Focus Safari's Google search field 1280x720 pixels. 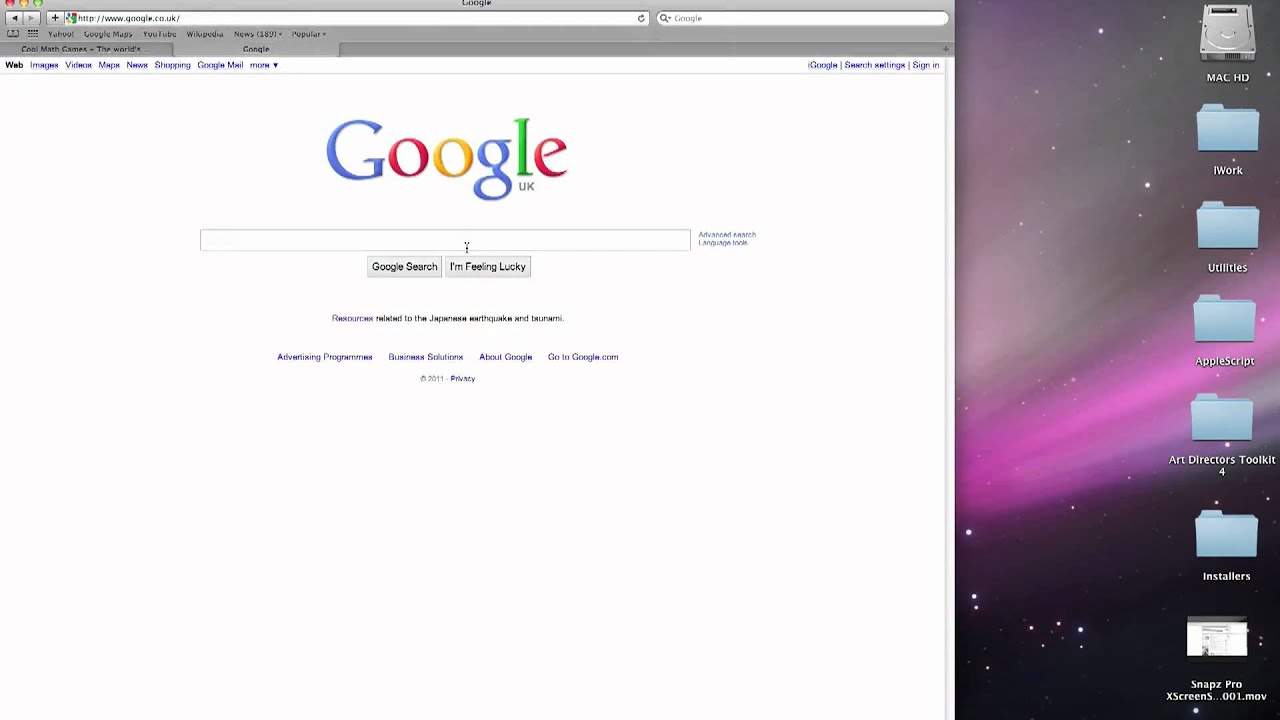pos(802,18)
